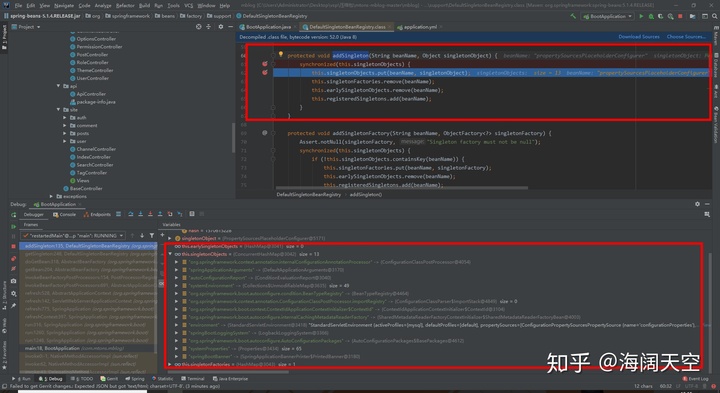This screenshot has height=393, width=720.
Task: Open Project panel gear settings
Action: (x=221, y=27)
